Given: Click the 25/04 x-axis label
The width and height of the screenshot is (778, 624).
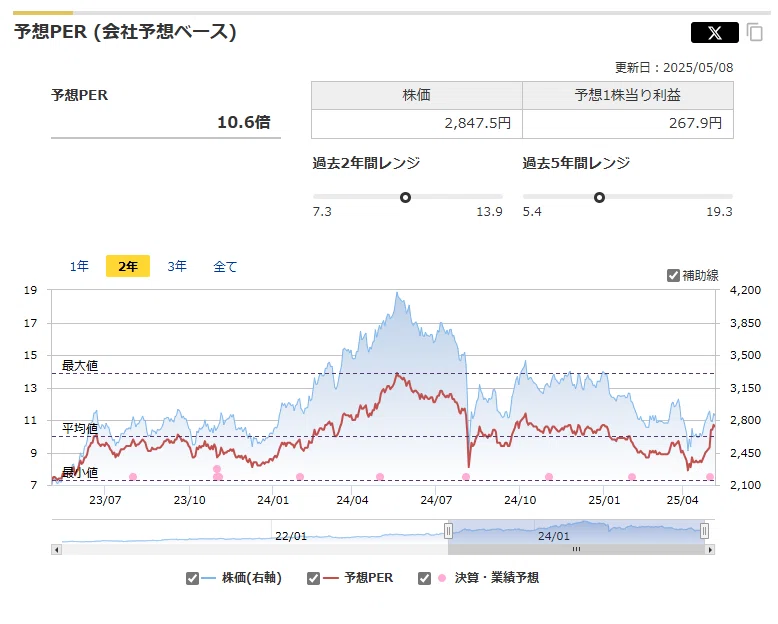Looking at the screenshot, I should [x=682, y=500].
